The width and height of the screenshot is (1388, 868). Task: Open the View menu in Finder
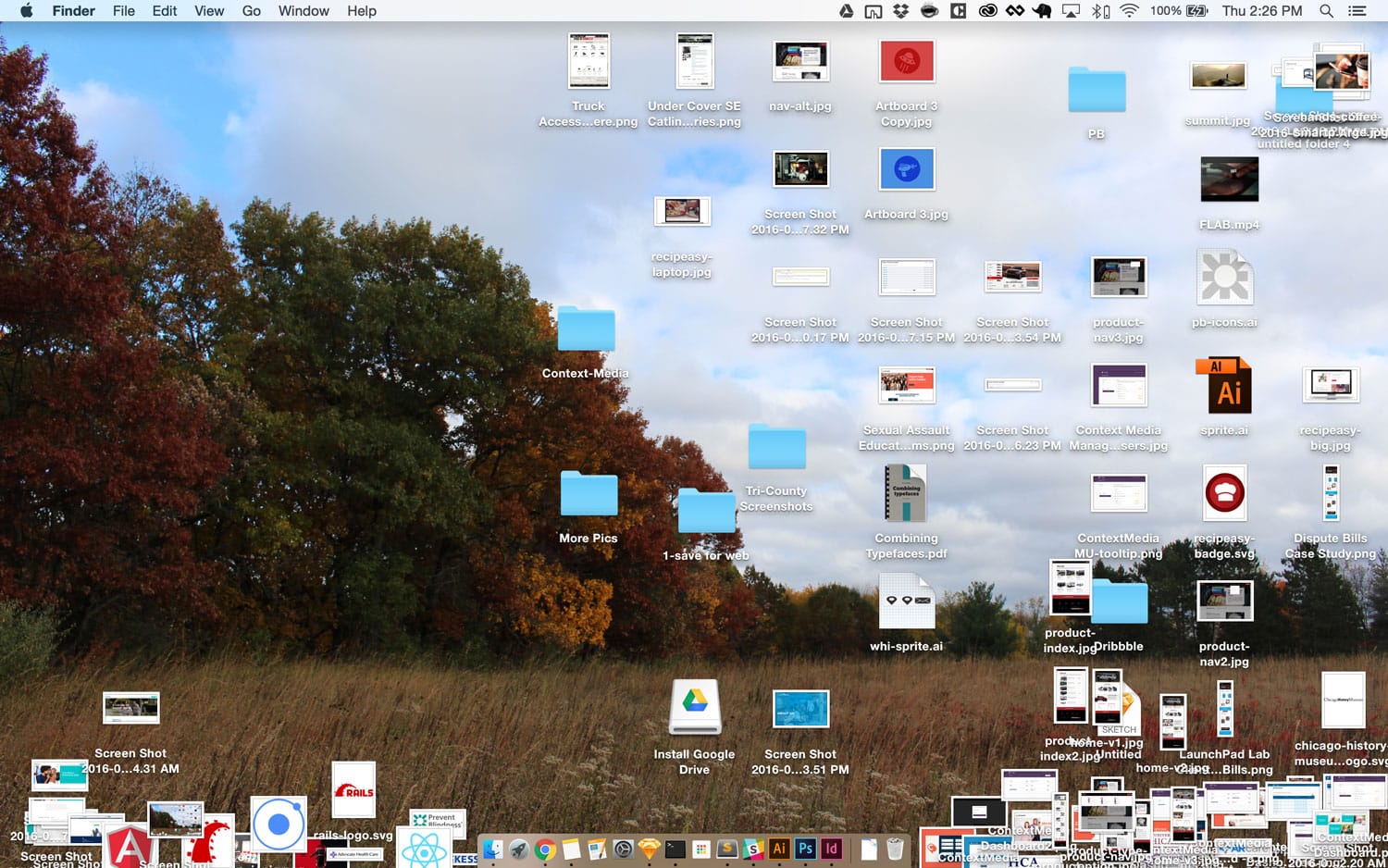coord(208,11)
